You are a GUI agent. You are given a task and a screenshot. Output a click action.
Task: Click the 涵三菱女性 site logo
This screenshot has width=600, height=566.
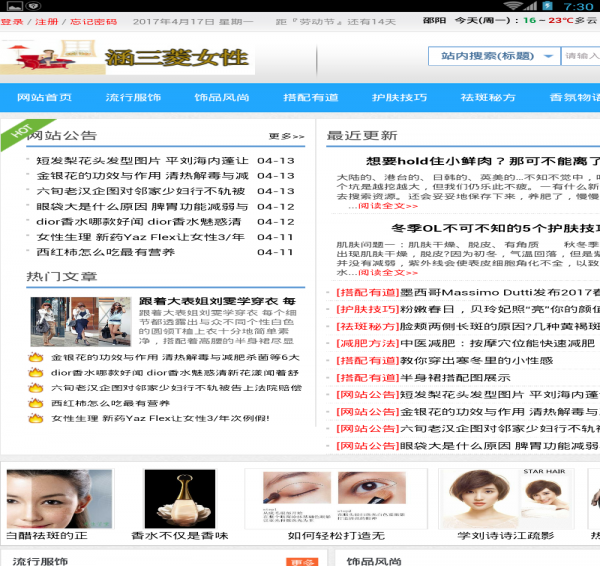pos(127,57)
